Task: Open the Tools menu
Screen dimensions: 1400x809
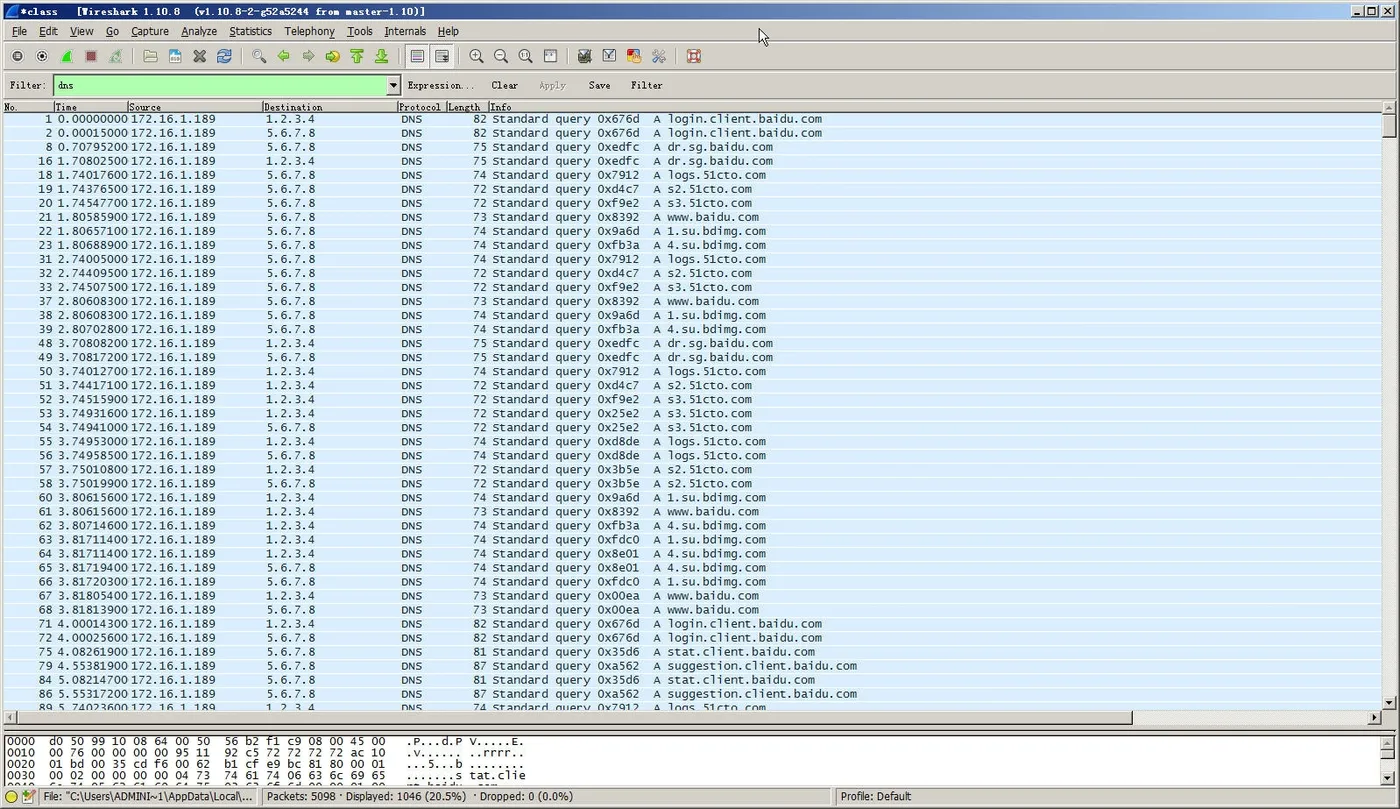Action: pos(360,31)
